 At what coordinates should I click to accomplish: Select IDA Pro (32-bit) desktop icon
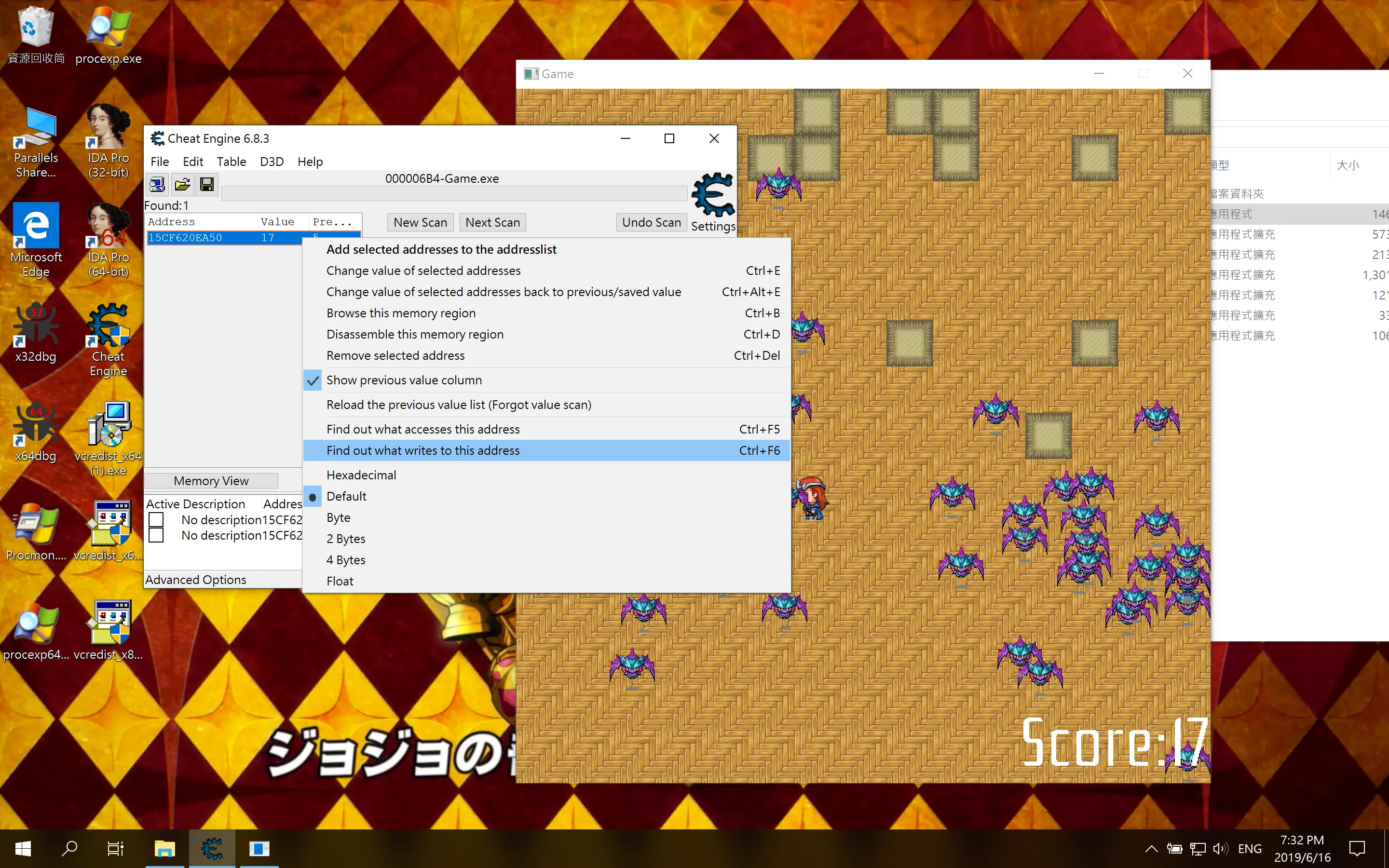(x=108, y=142)
